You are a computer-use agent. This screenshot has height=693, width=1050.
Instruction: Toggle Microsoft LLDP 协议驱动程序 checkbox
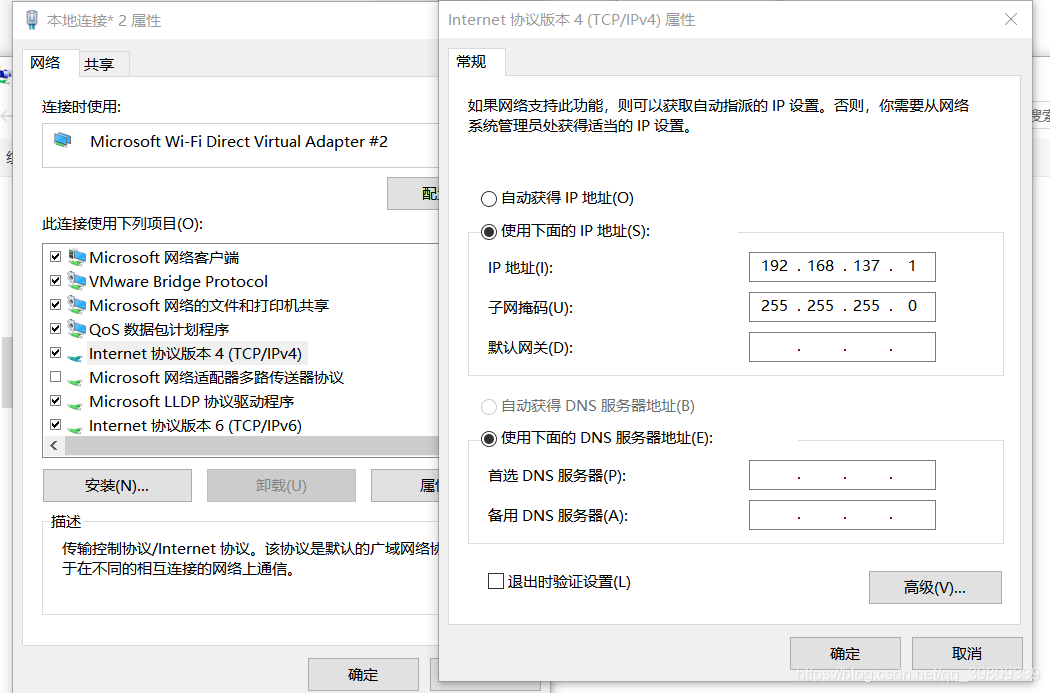coord(56,401)
